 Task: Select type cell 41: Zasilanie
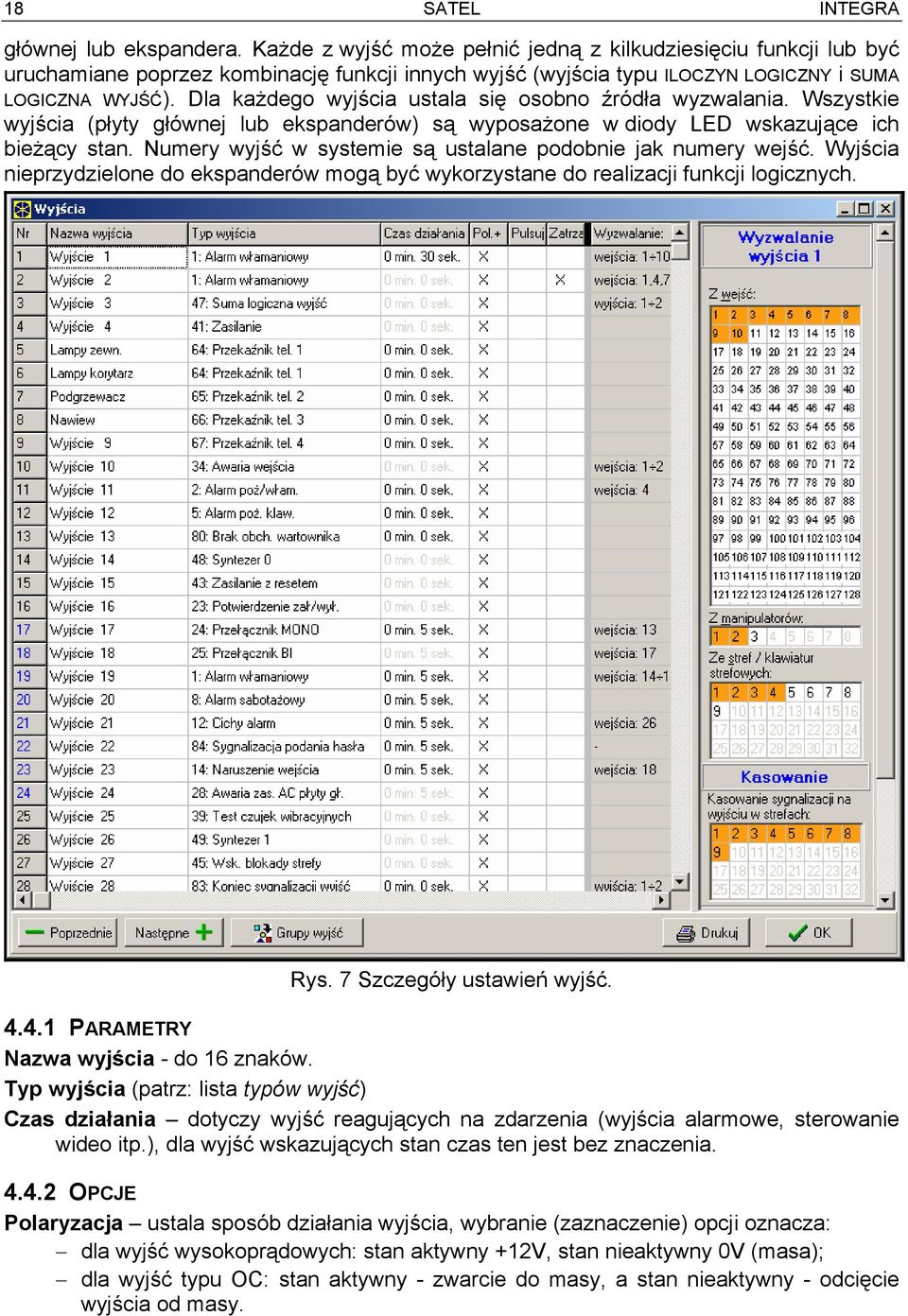pos(284,326)
